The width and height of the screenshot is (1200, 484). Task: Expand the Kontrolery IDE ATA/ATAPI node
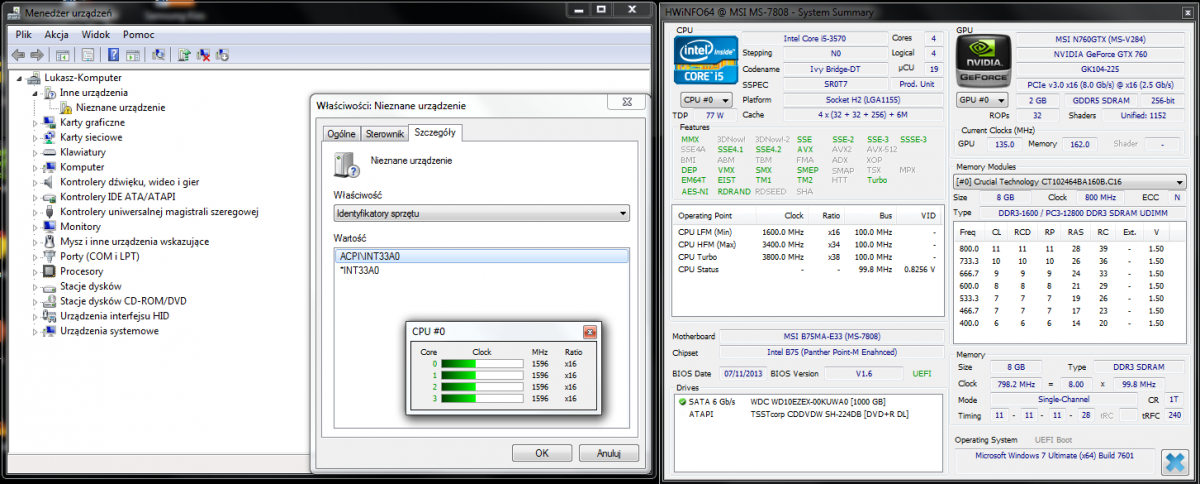(36, 197)
